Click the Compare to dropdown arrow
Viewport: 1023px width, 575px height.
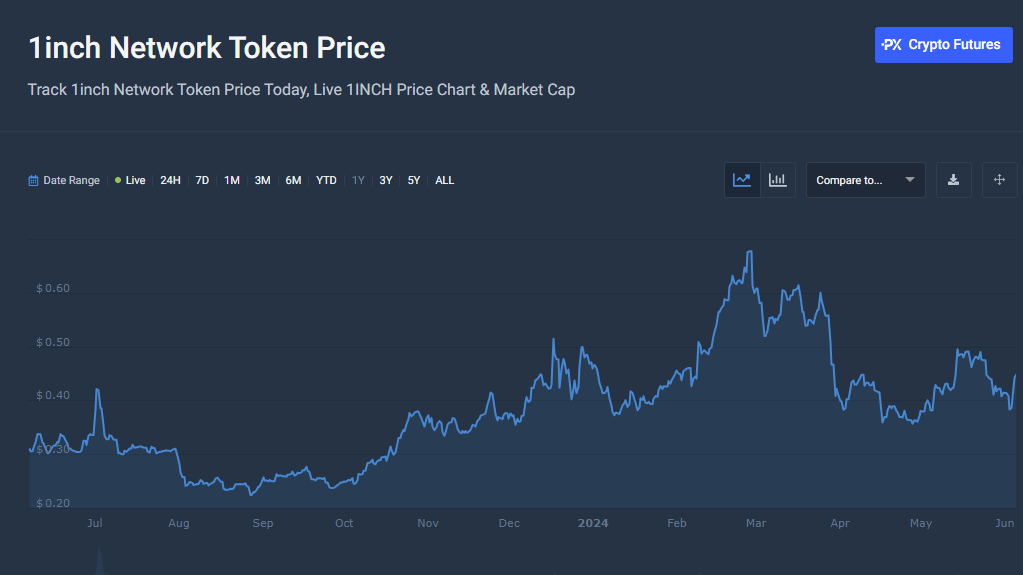click(910, 180)
